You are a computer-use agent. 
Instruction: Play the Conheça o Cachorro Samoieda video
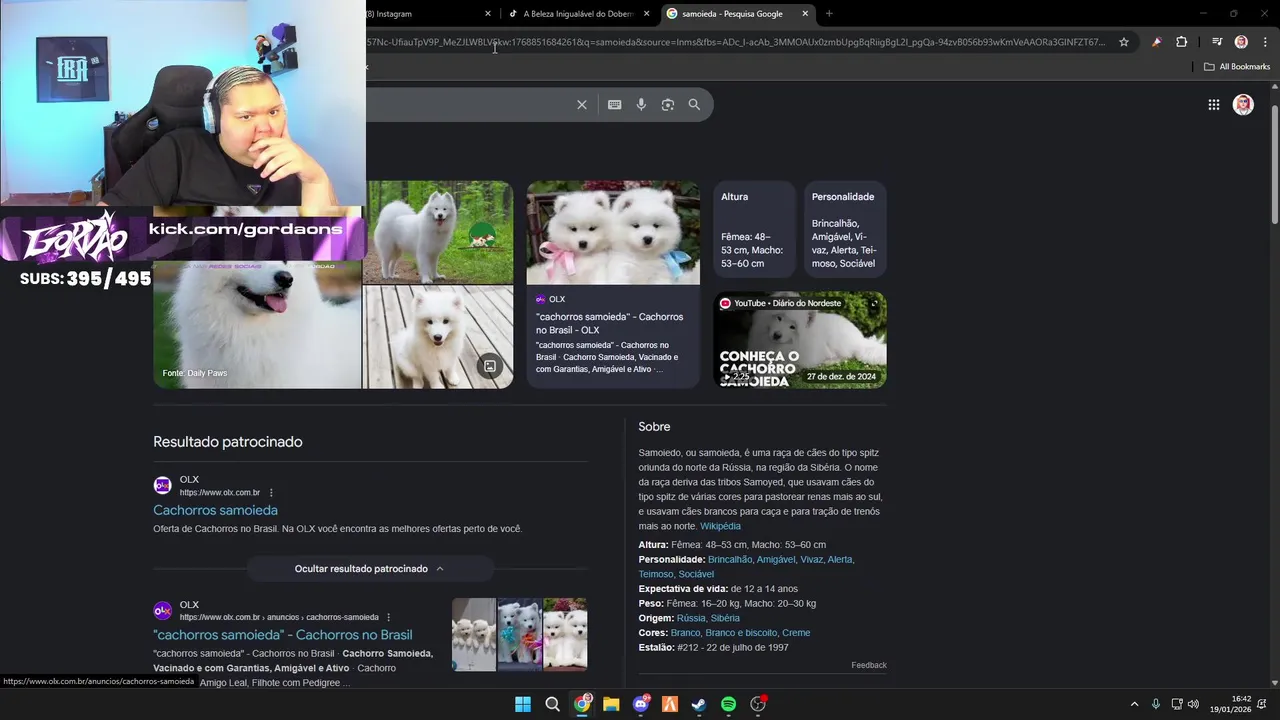800,340
